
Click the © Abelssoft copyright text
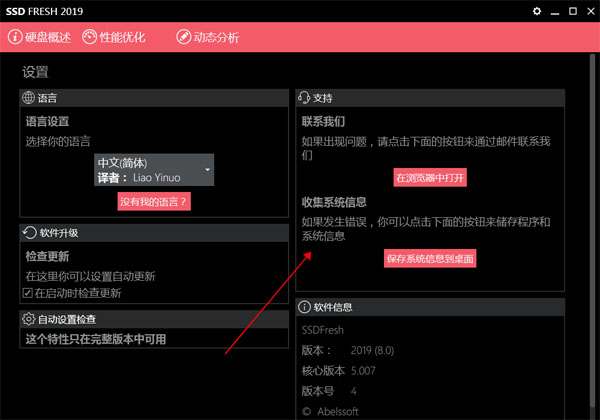tap(330, 411)
